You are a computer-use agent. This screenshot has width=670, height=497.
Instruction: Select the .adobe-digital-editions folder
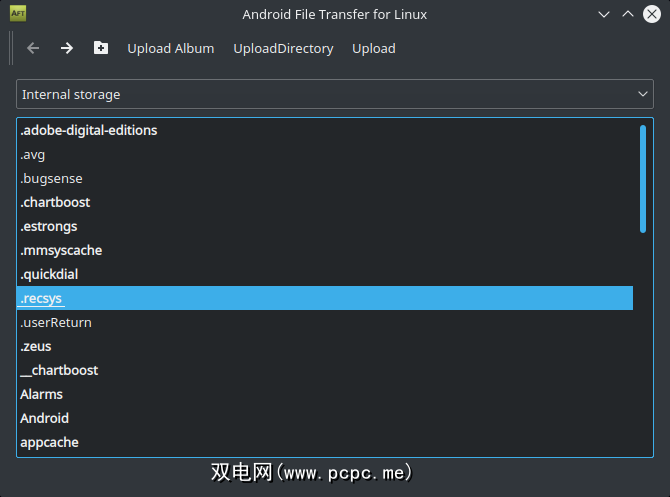89,130
